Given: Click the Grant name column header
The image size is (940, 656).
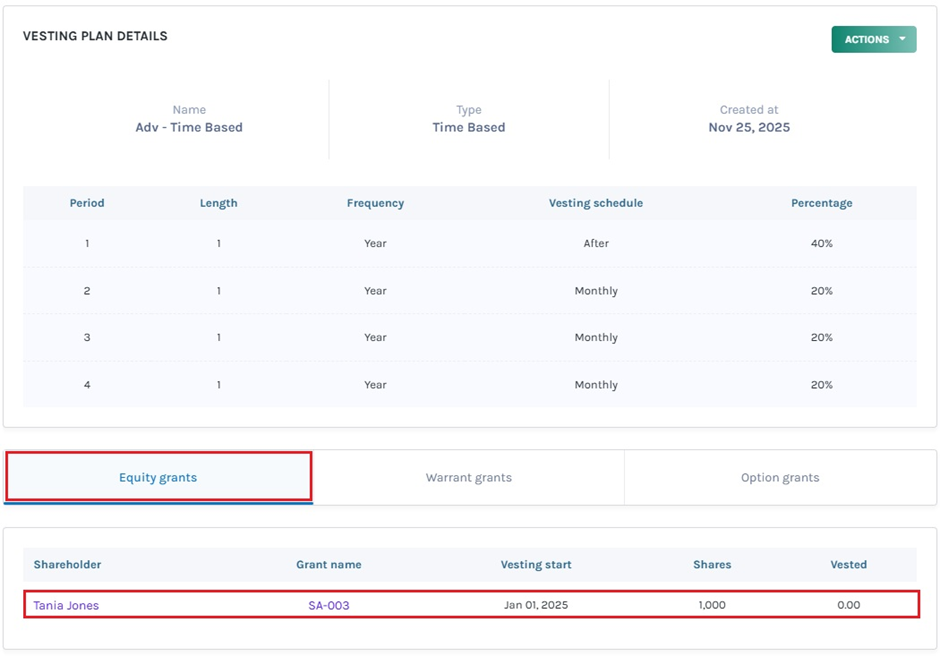Looking at the screenshot, I should tap(329, 565).
